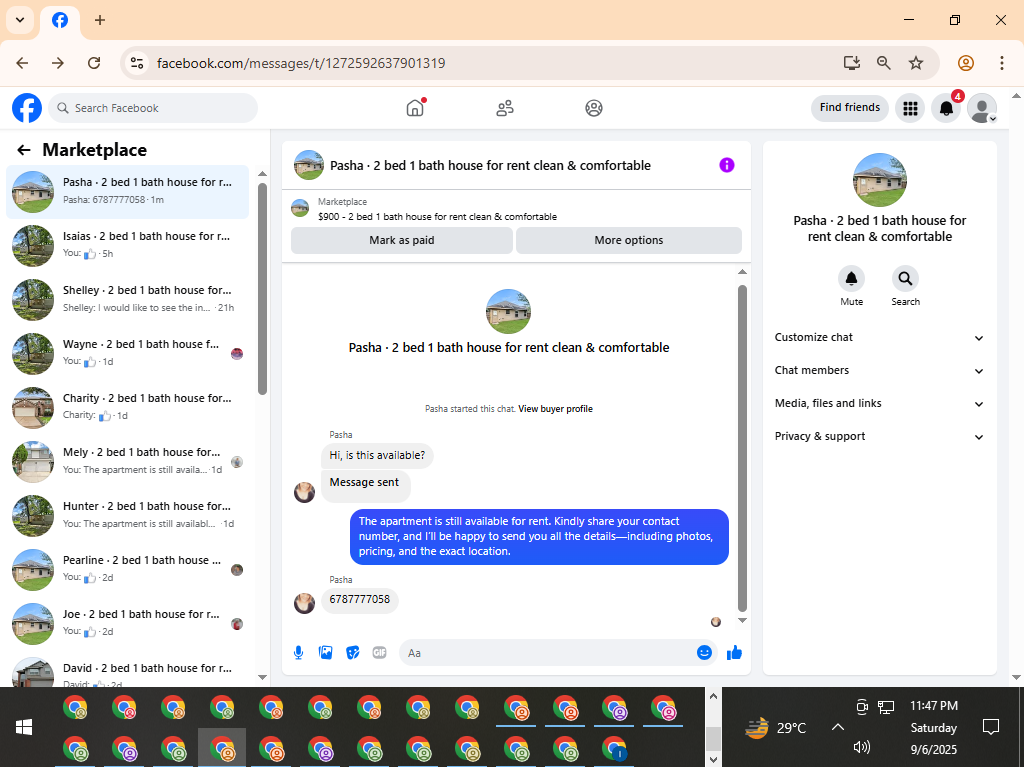Open Pearline conversation in chat list

[127, 570]
